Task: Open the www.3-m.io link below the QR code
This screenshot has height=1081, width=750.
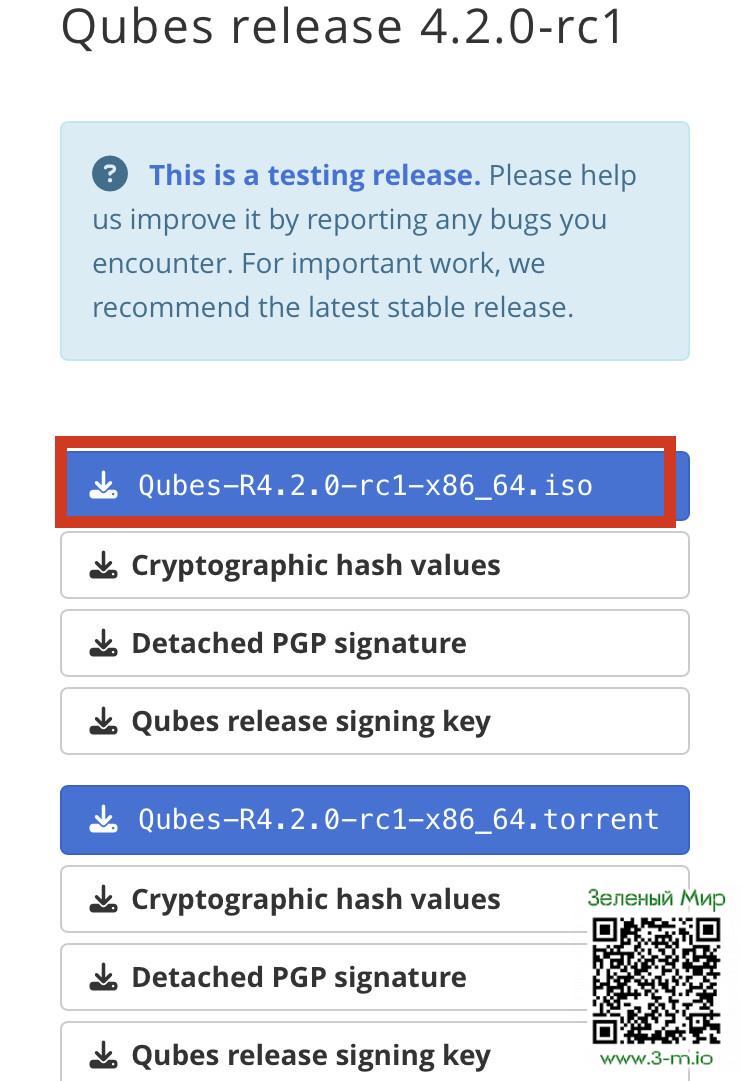Action: click(x=656, y=1058)
